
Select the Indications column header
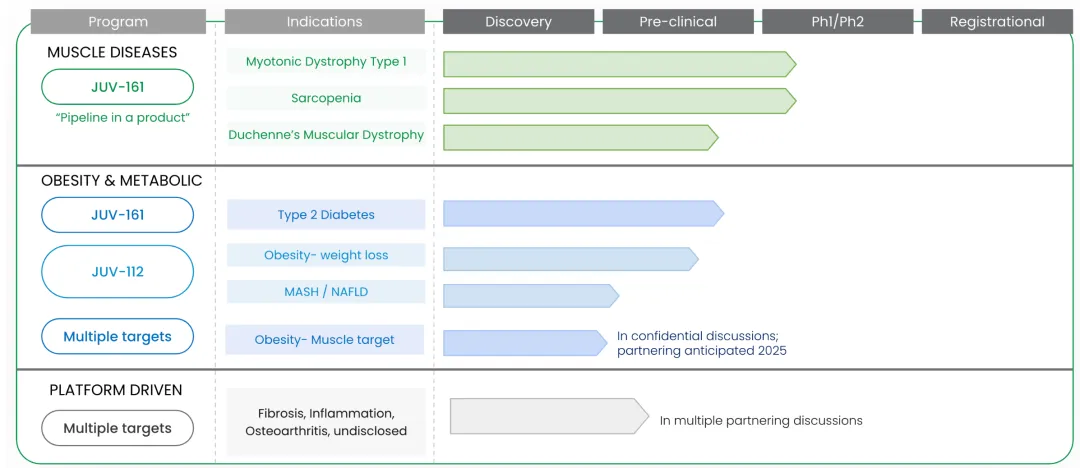tap(325, 22)
